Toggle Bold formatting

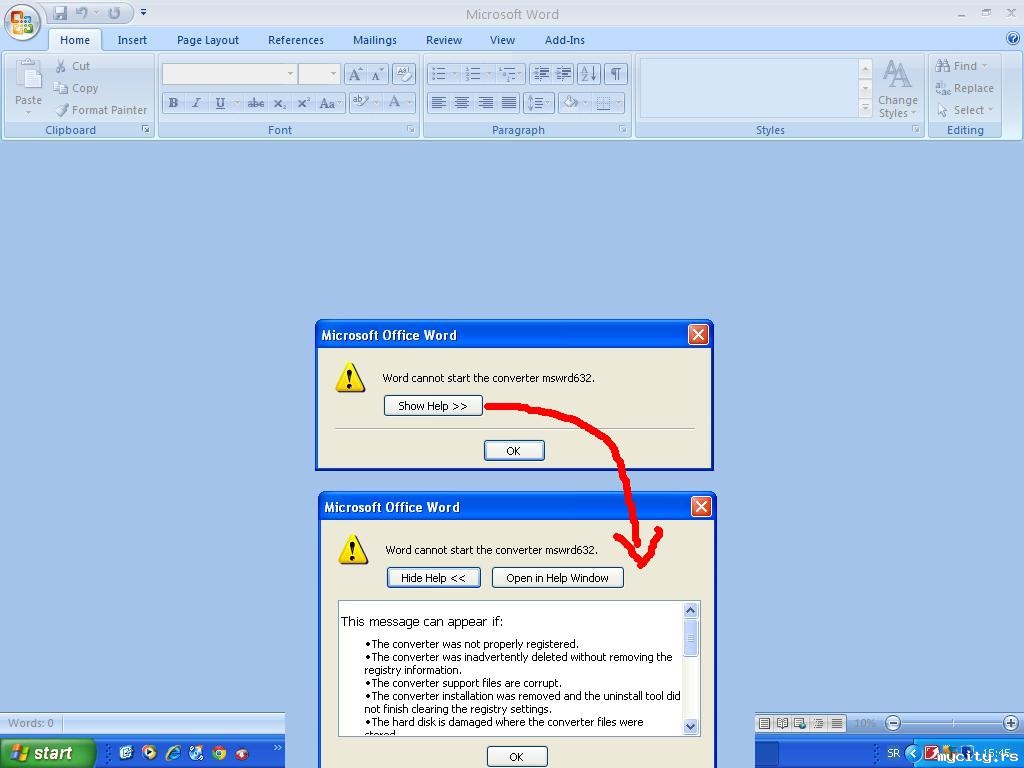coord(173,103)
